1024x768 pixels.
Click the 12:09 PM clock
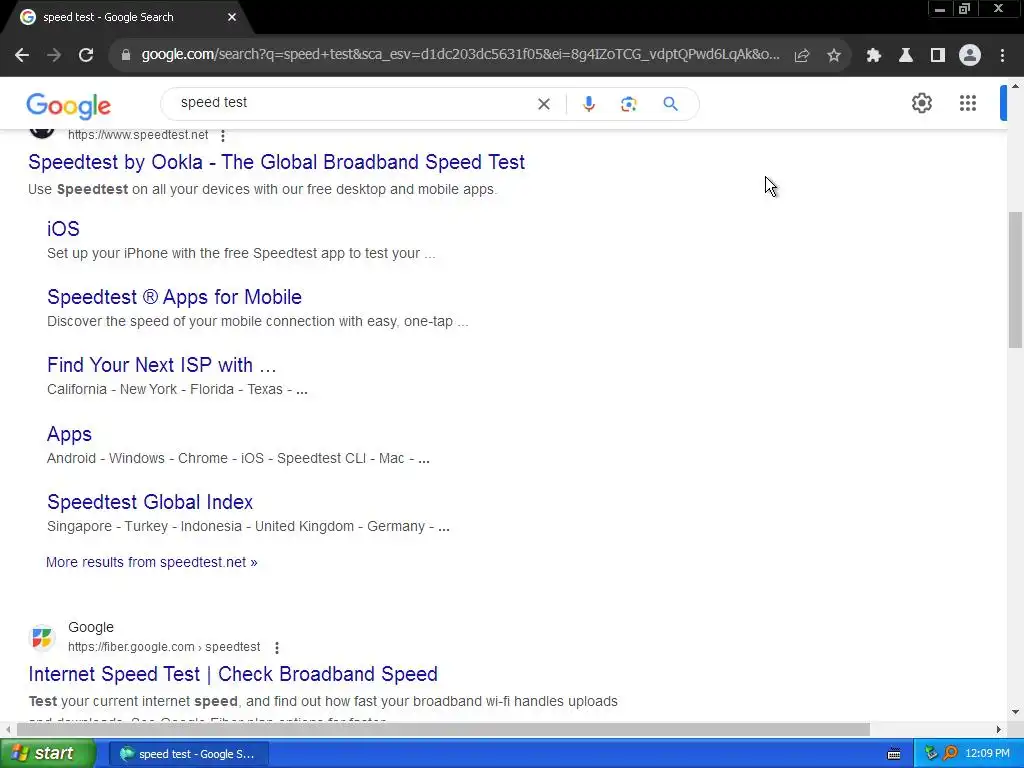[x=987, y=754]
